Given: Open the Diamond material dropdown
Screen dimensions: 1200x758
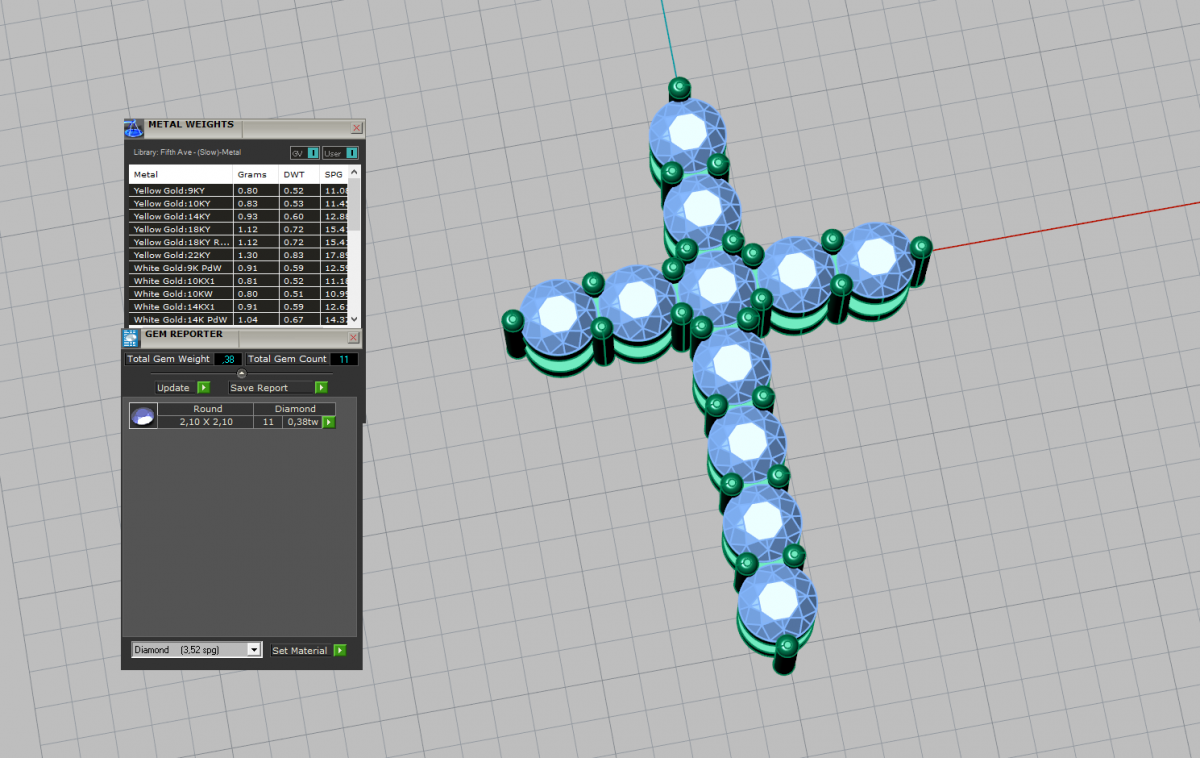Looking at the screenshot, I should tap(254, 650).
